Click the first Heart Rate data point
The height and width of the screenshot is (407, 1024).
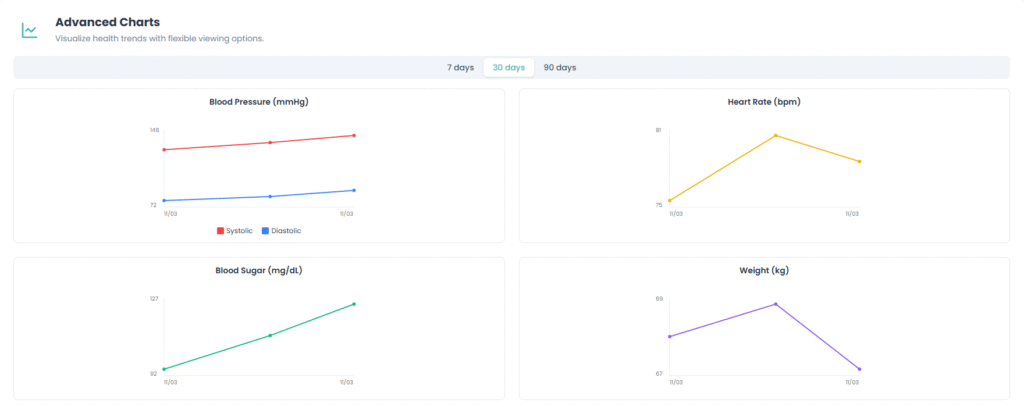[x=670, y=201]
